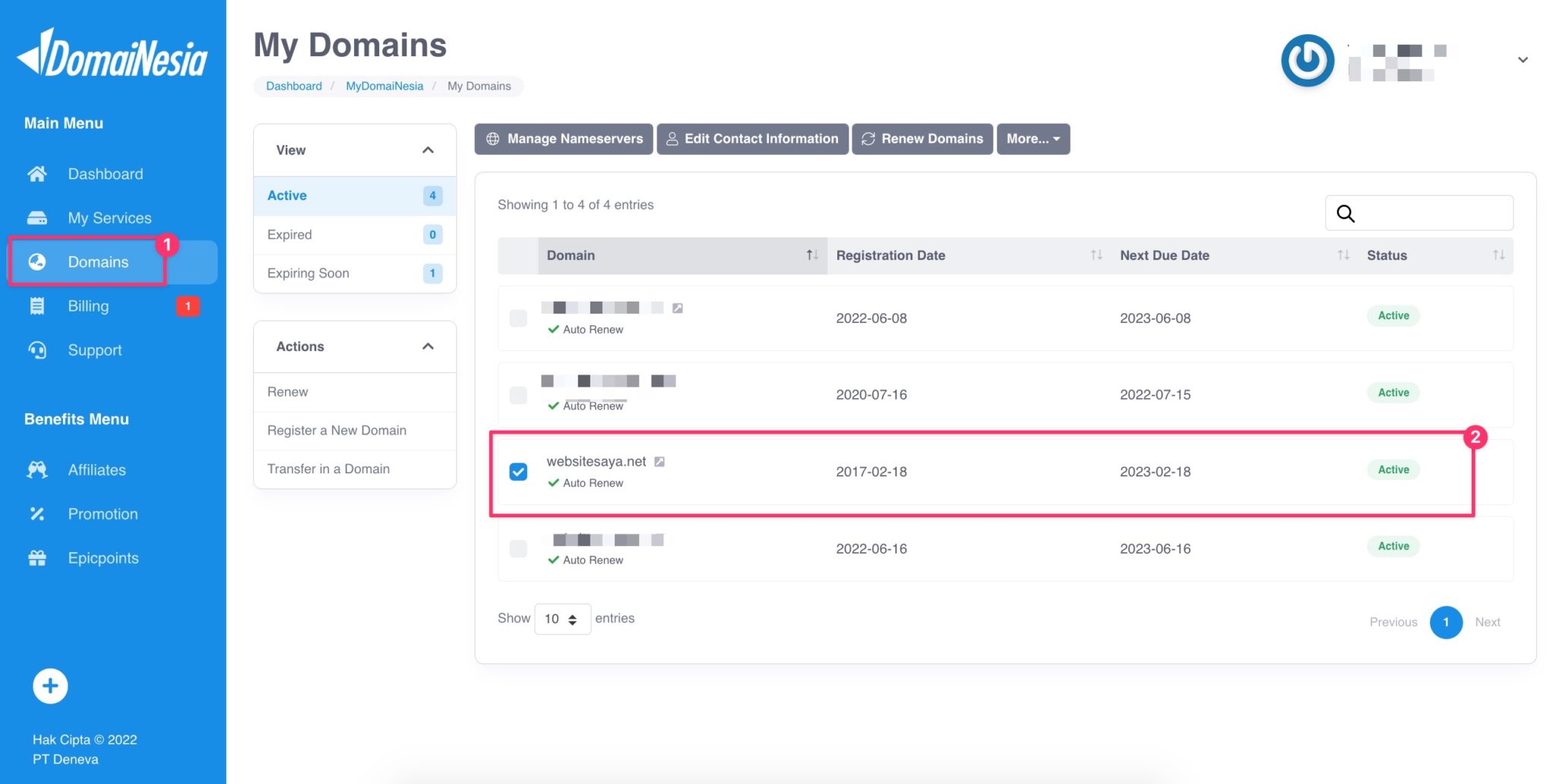
Task: Select the bottom domain row checkbox
Action: coord(518,548)
